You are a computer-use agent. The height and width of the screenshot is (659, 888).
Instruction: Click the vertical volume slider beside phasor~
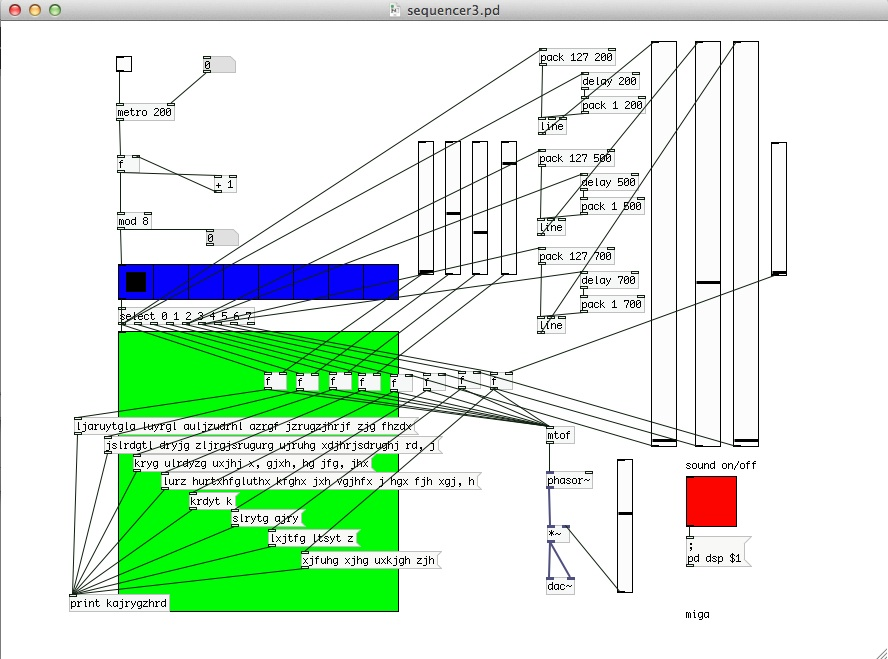pos(625,525)
